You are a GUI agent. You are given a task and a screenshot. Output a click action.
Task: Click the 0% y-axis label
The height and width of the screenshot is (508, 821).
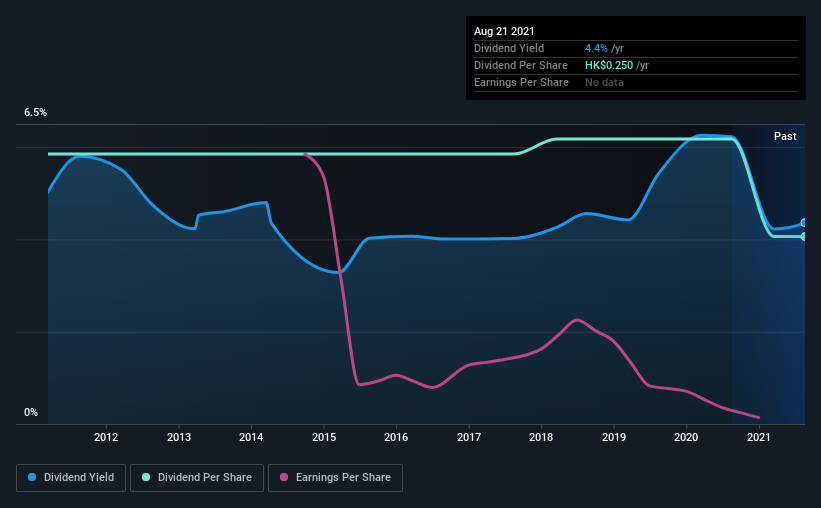point(31,413)
